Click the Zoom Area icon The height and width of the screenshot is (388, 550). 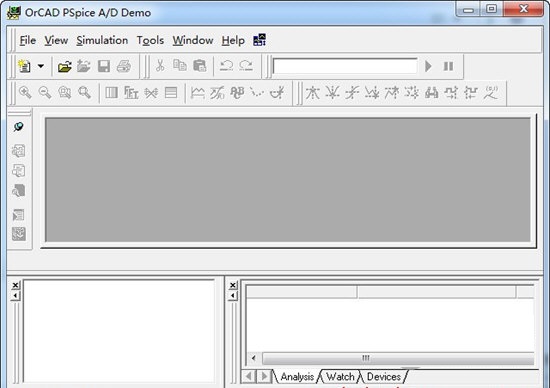(x=64, y=93)
